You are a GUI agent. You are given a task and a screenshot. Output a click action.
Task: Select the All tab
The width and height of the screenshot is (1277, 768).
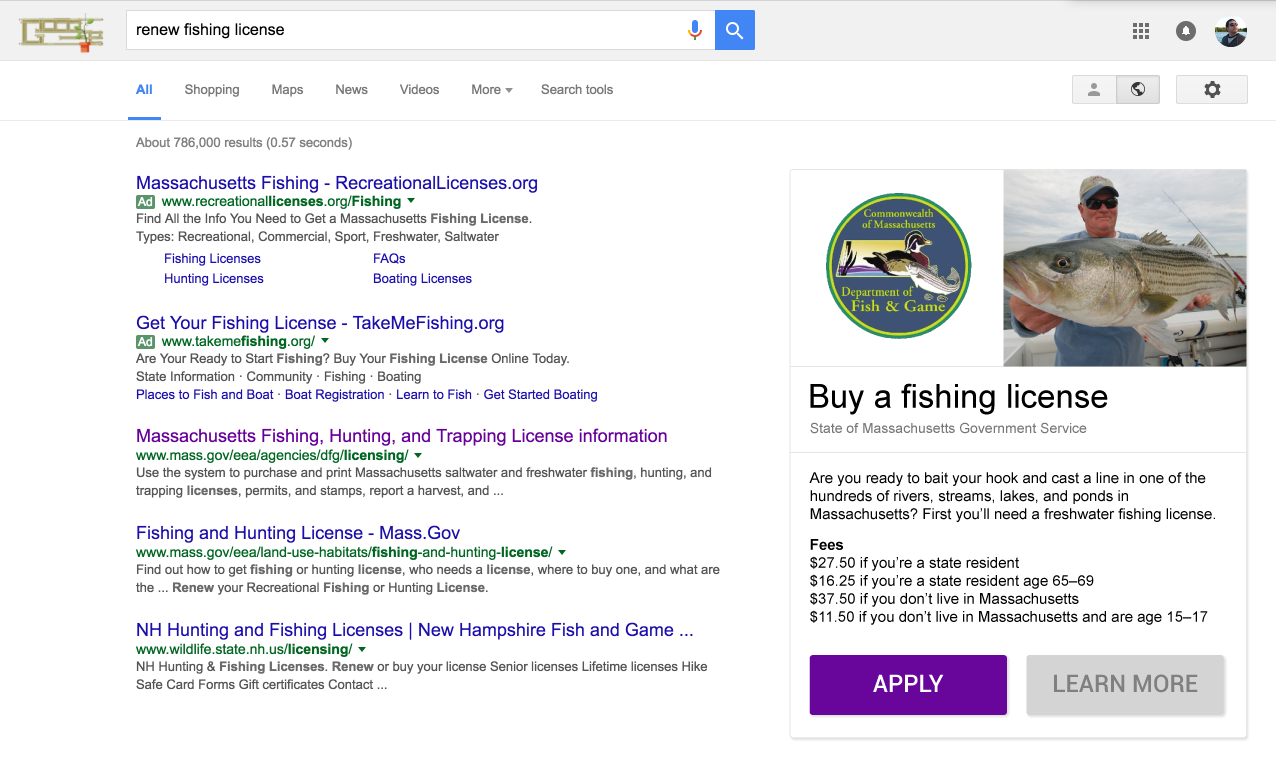(x=144, y=90)
